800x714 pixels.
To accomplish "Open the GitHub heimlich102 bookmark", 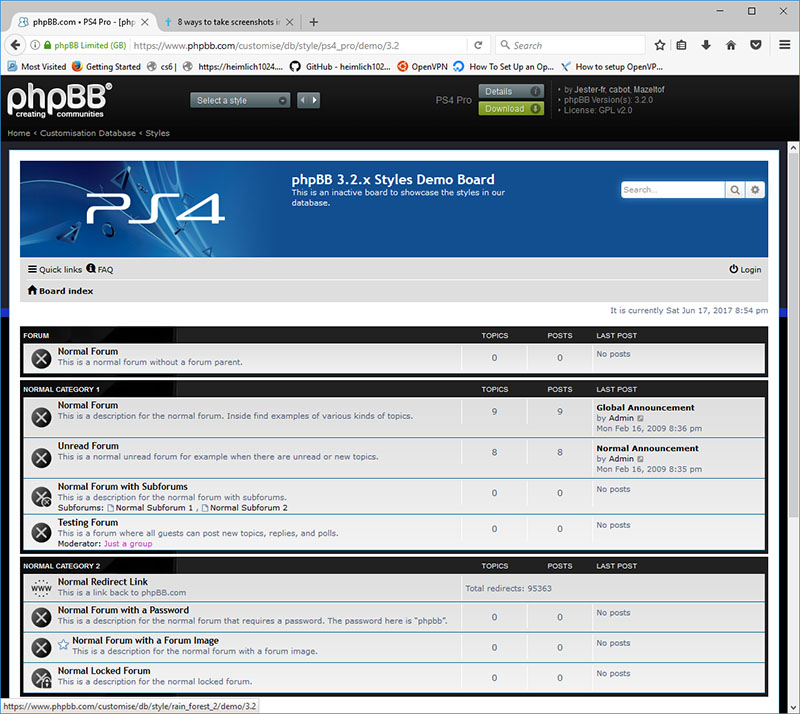I will point(340,66).
